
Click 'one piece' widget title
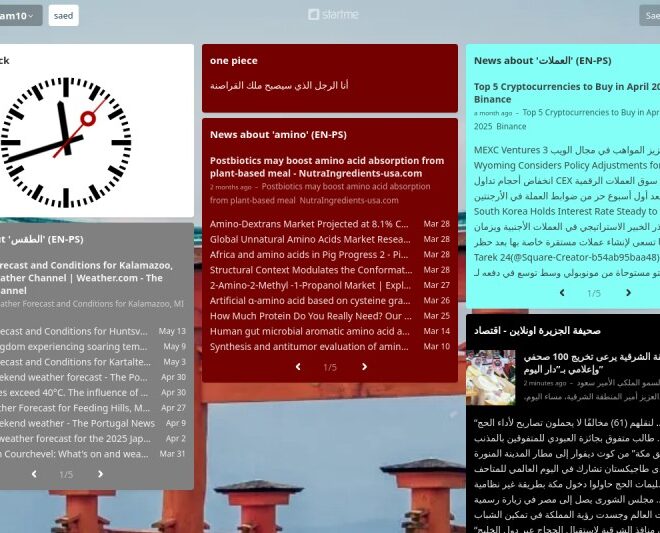234,61
